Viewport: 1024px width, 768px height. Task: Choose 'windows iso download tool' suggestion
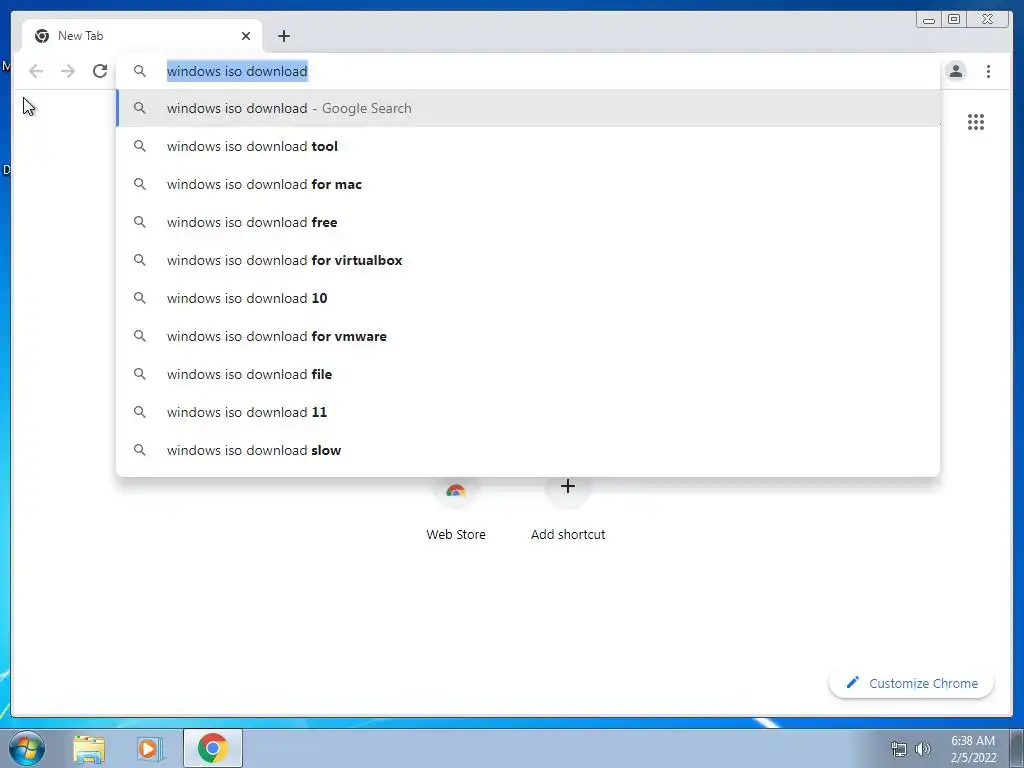click(x=528, y=146)
